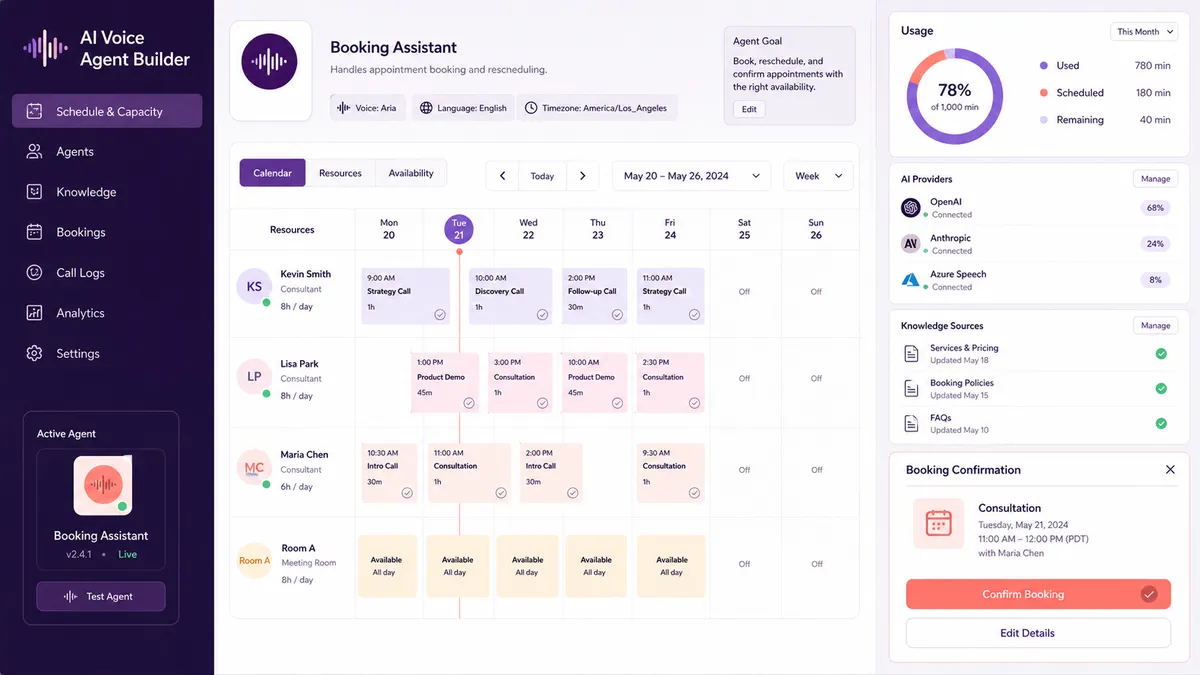The image size is (1200, 675).
Task: Open Analytics in the sidebar menu
Action: [107, 313]
